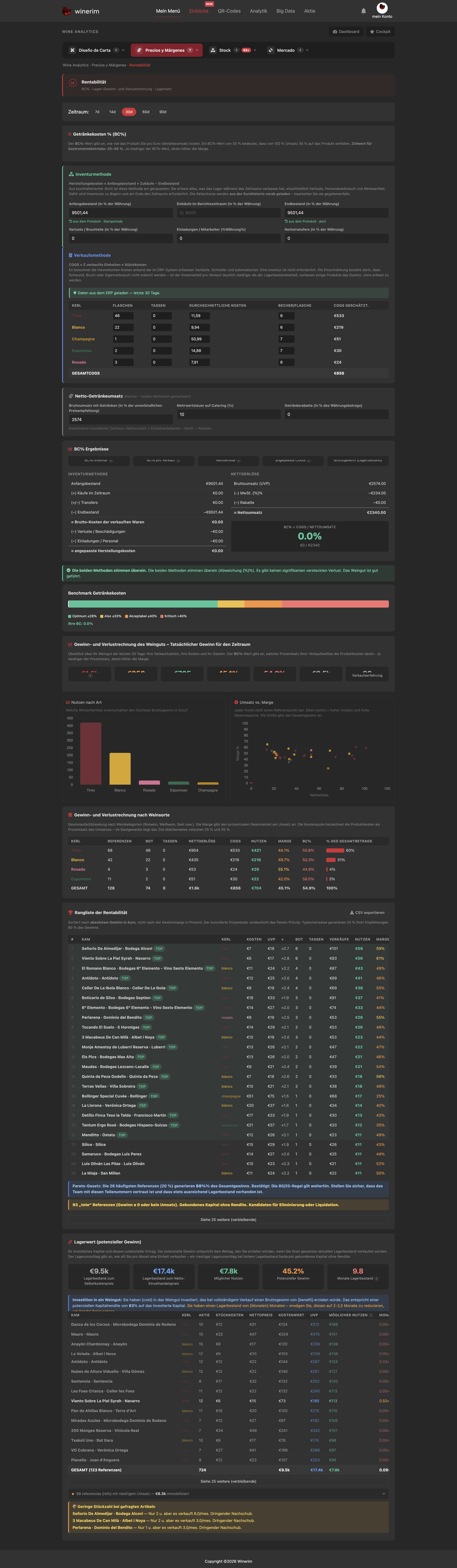457x1568 pixels.
Task: Click the Mercado section icon
Action: pos(271,51)
